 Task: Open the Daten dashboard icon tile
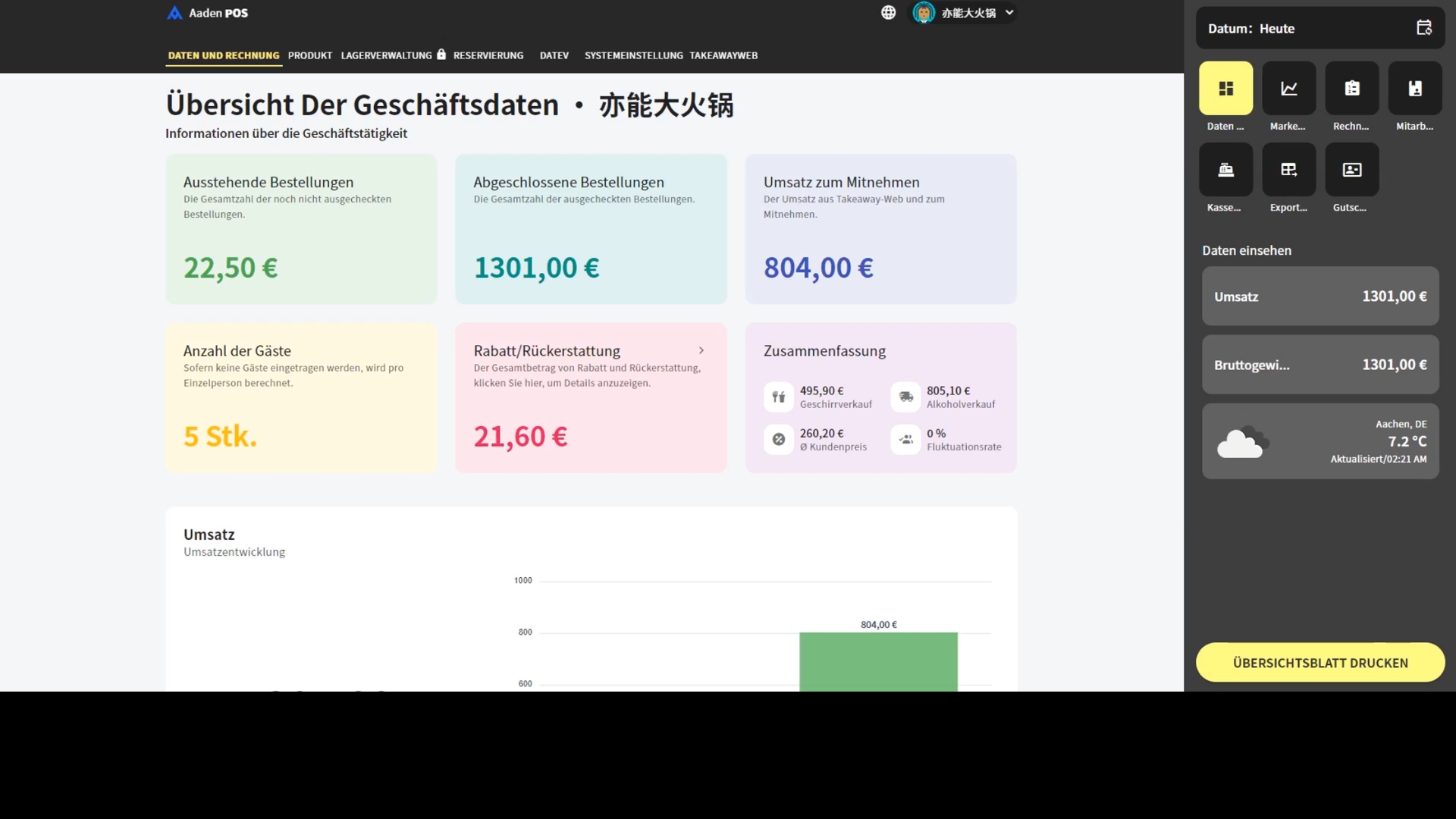pos(1225,89)
